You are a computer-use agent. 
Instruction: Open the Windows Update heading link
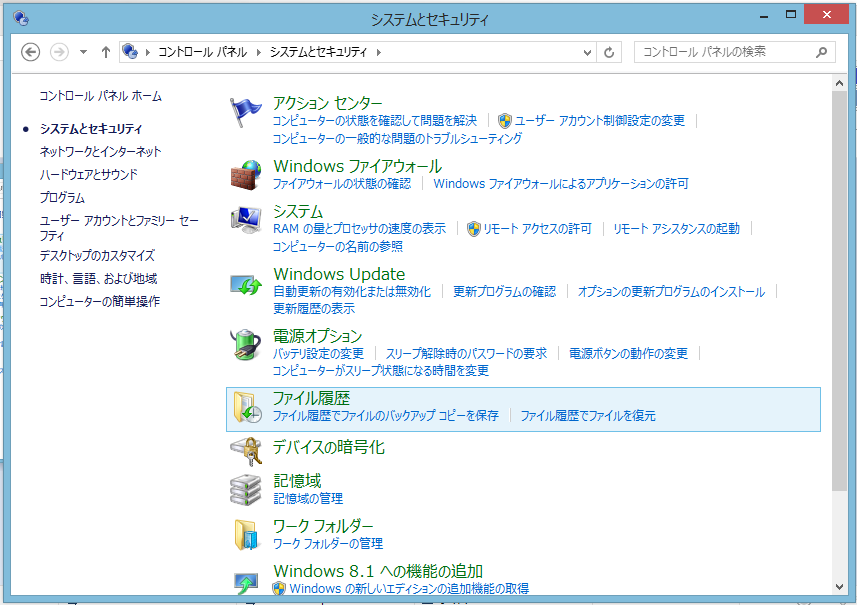coord(339,274)
